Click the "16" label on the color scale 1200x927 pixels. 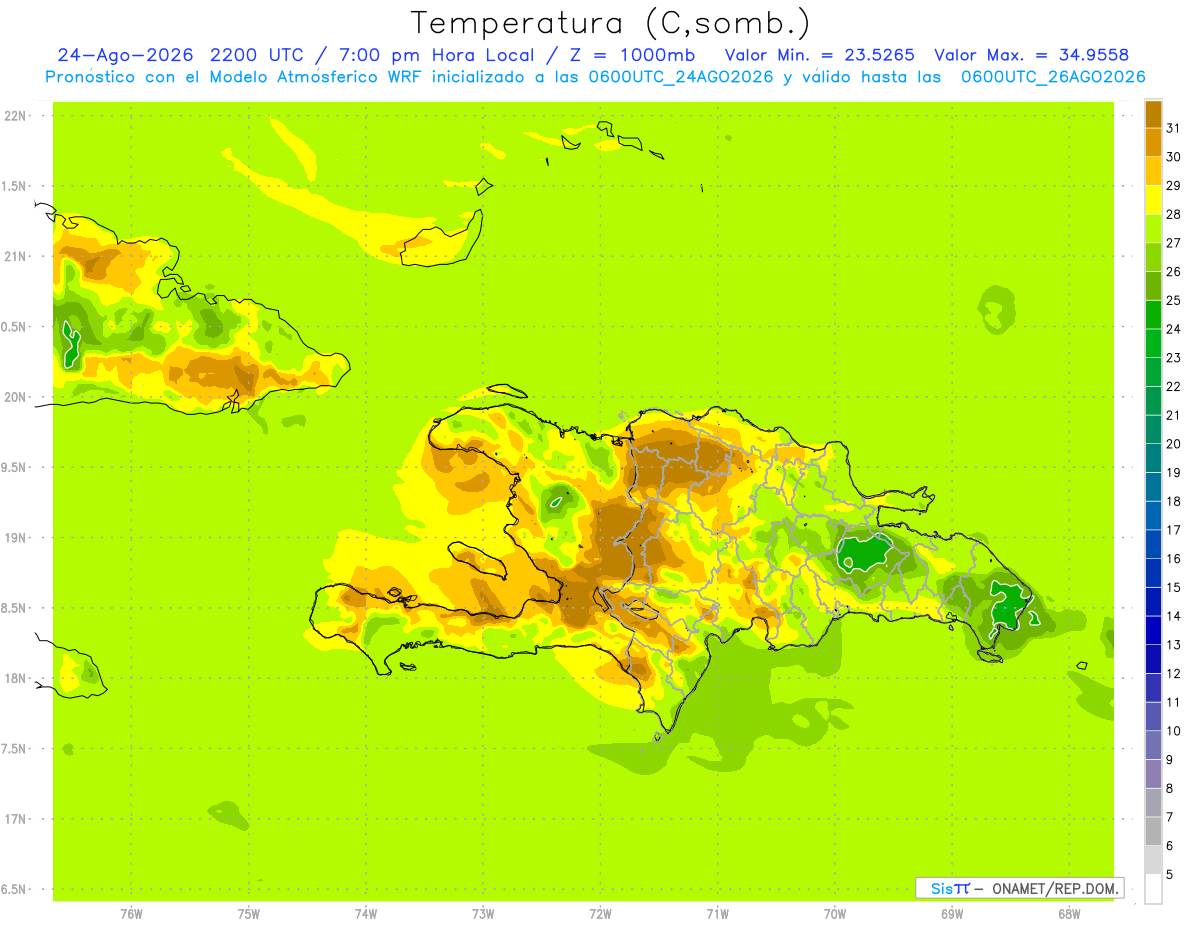click(x=1174, y=558)
